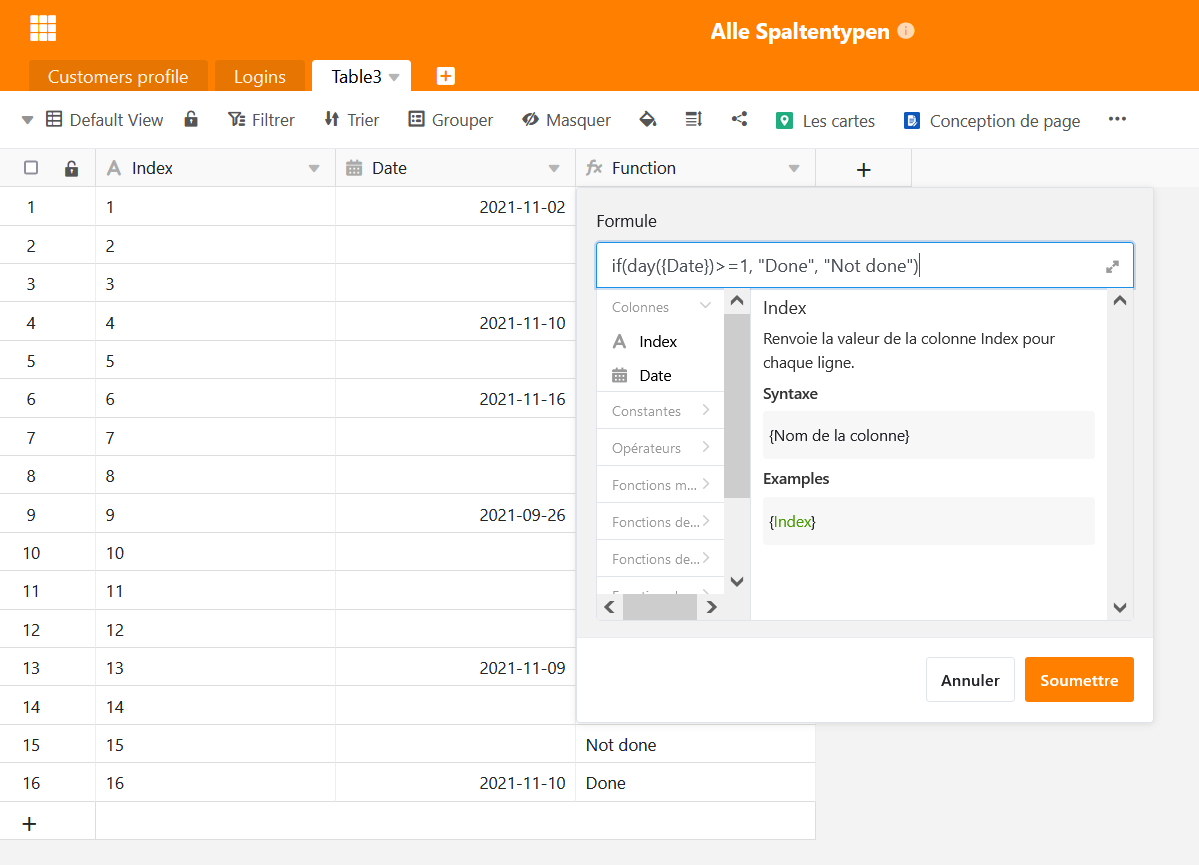Open the row height settings icon

click(693, 120)
